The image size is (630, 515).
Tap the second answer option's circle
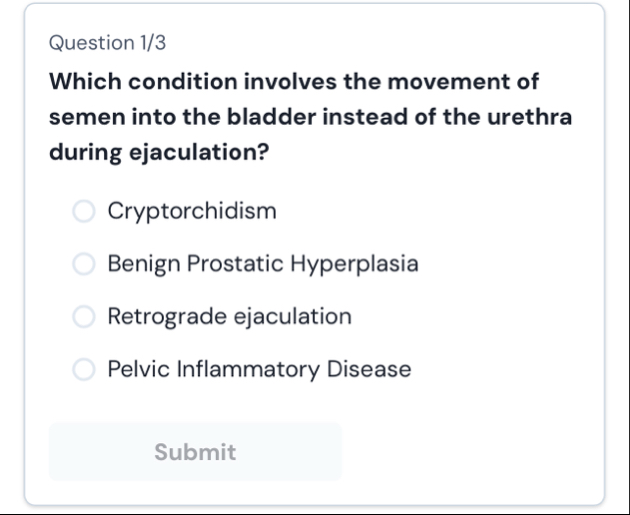coord(85,265)
